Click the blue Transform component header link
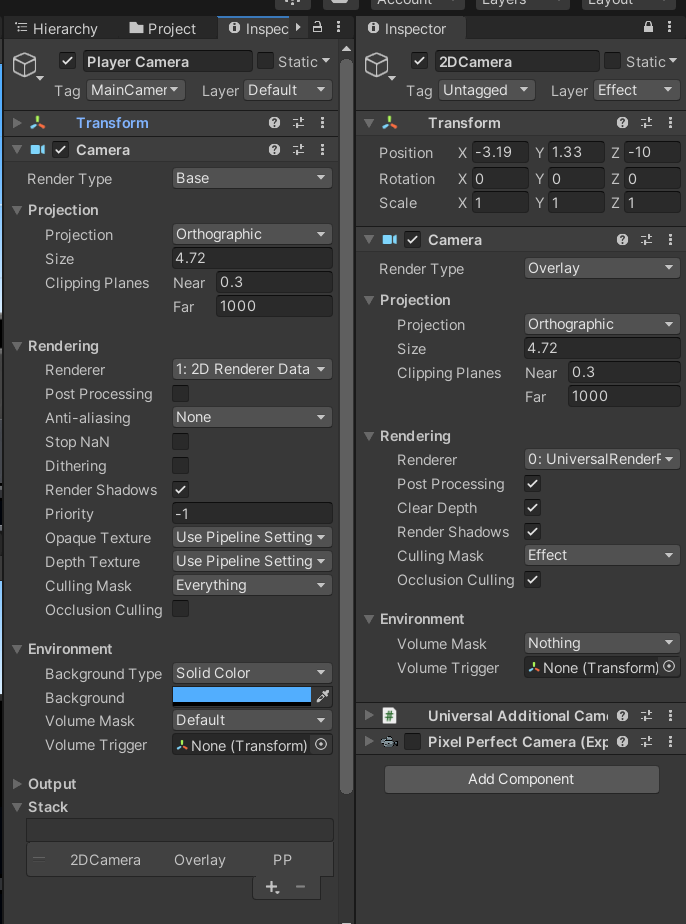Viewport: 686px width, 924px height. click(112, 123)
